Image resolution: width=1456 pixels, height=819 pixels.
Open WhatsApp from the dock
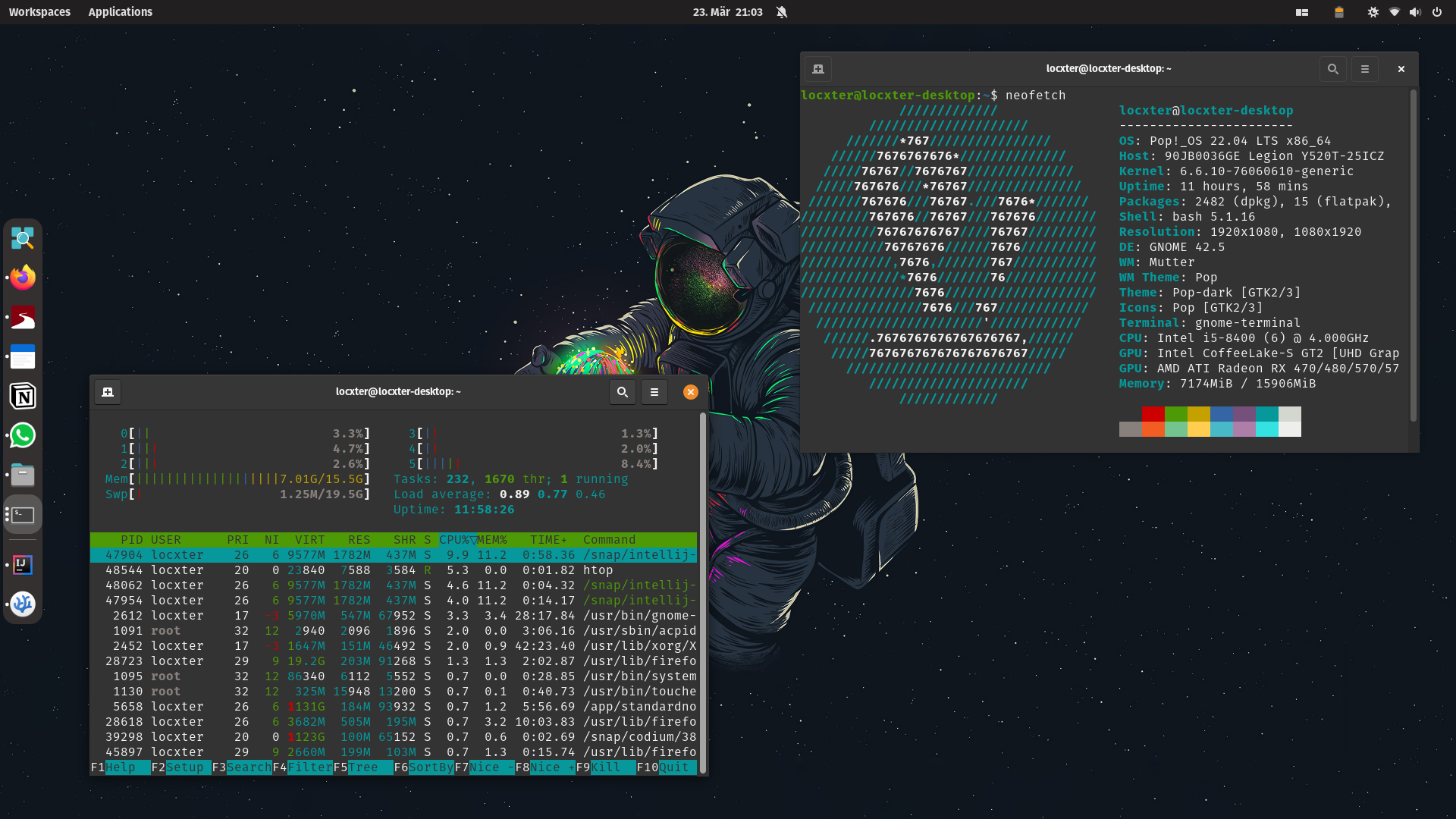[x=23, y=435]
